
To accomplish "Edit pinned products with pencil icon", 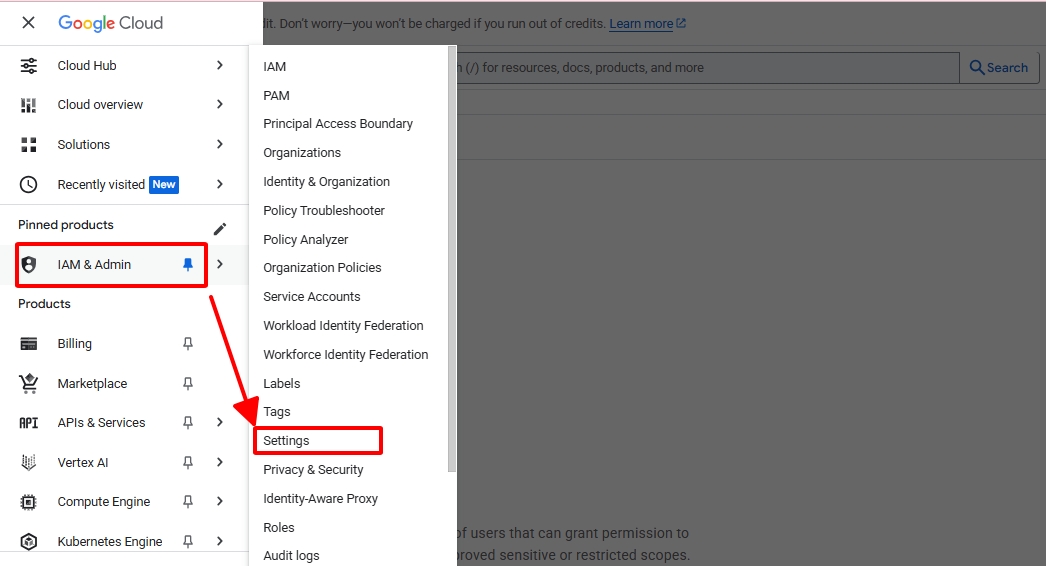I will point(219,229).
